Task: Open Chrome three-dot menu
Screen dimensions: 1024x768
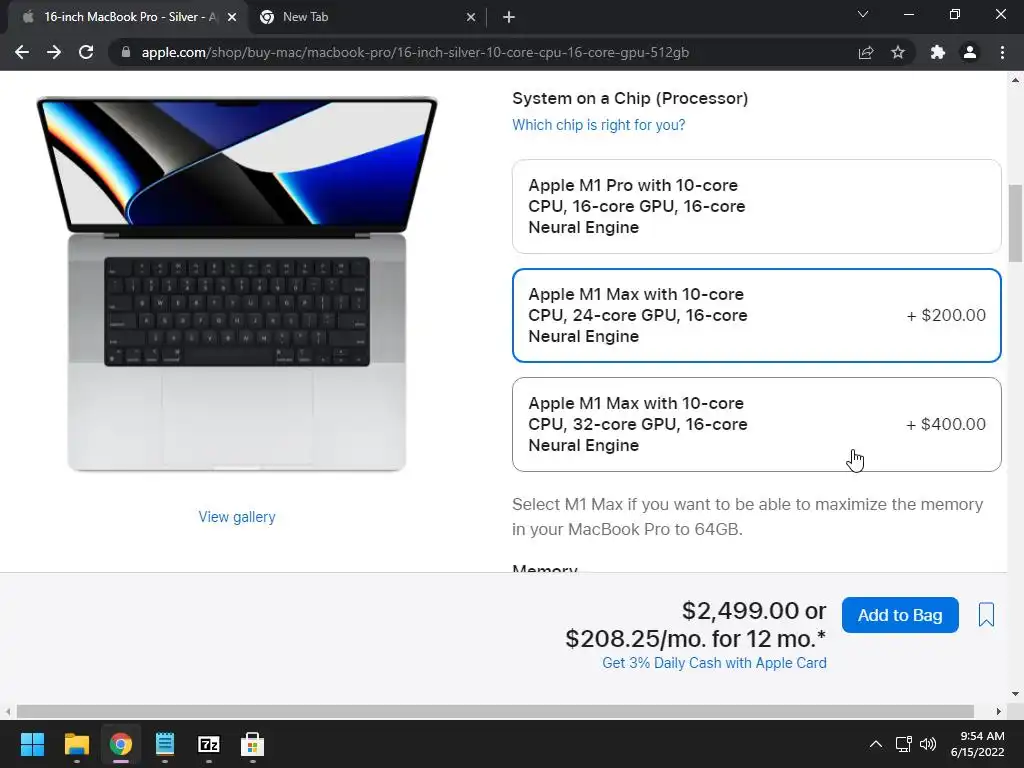Action: [1002, 52]
